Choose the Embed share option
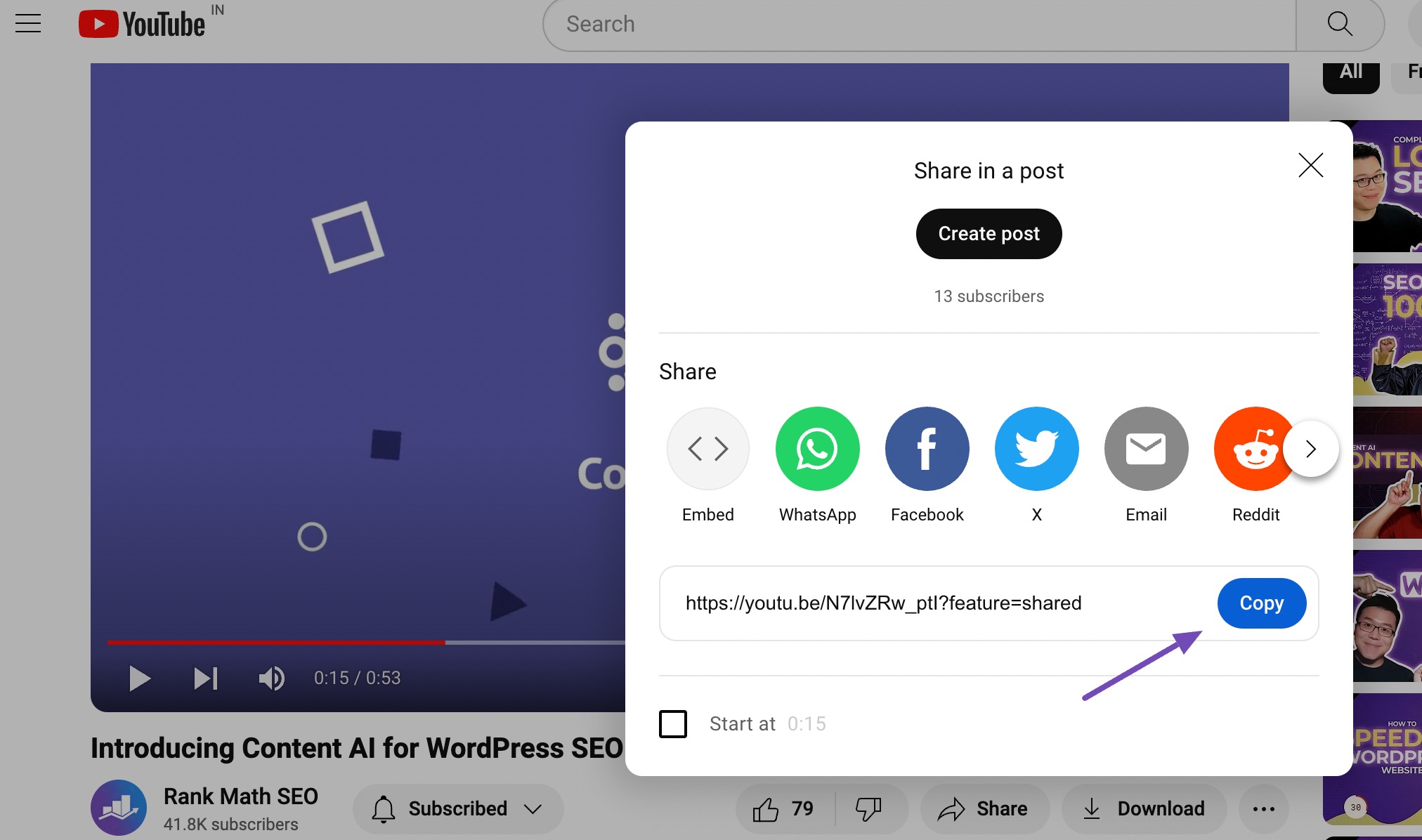This screenshot has width=1422, height=840. pos(707,465)
